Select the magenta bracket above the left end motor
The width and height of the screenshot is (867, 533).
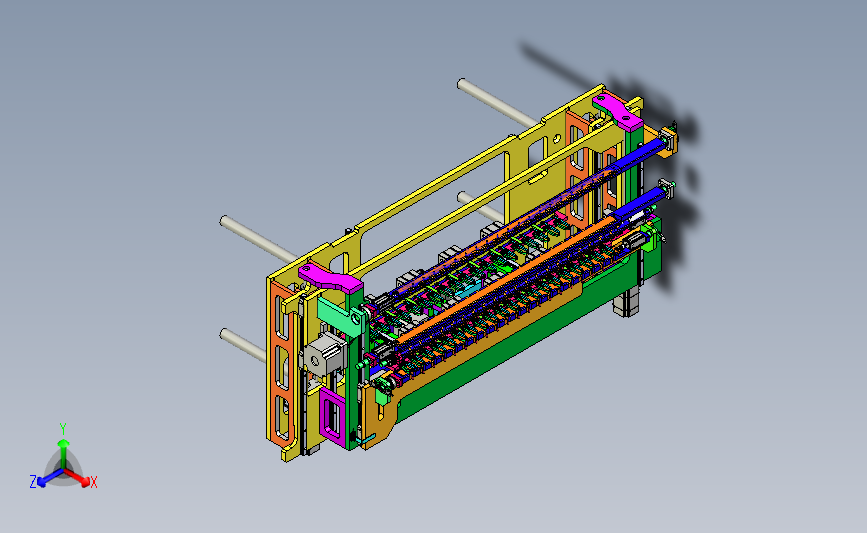point(330,279)
